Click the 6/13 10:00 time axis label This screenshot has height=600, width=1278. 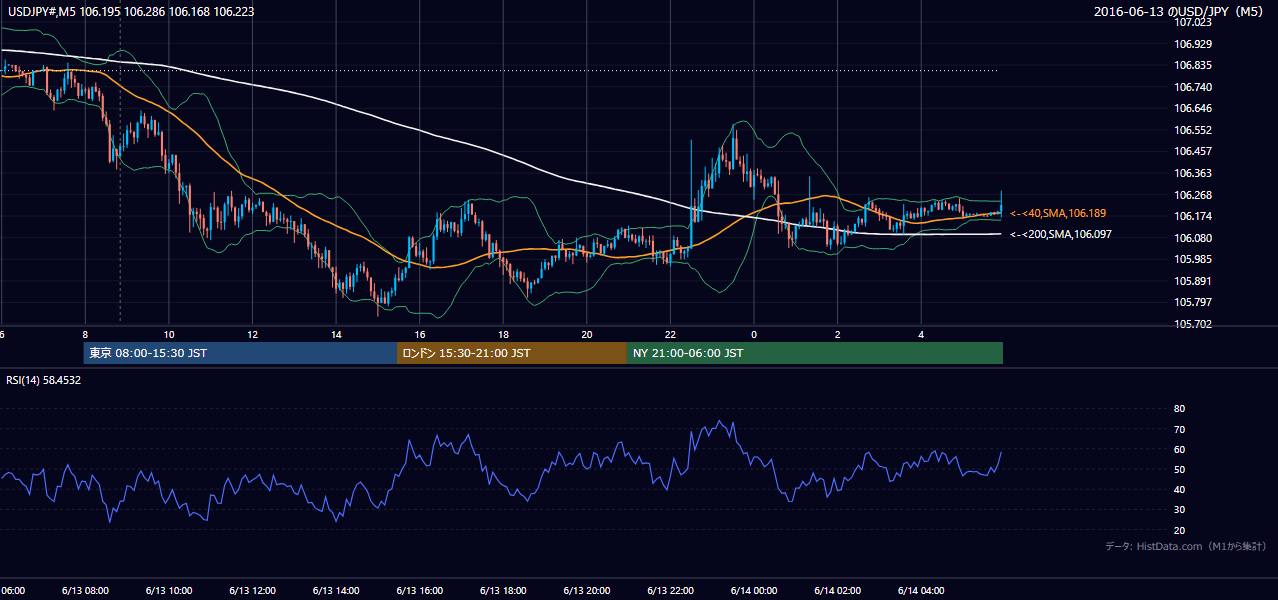pyautogui.click(x=169, y=590)
